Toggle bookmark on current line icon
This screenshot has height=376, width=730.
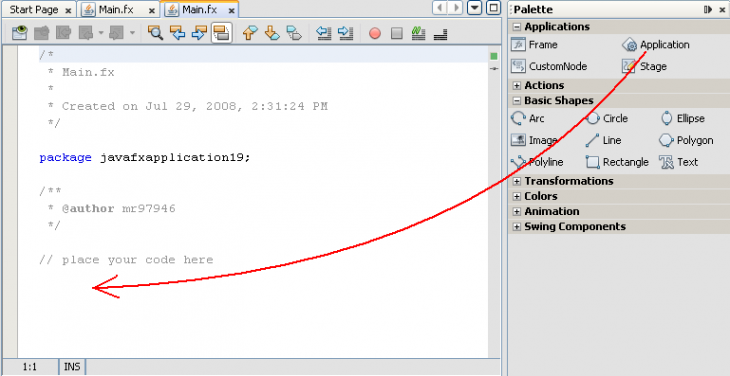pyautogui.click(x=294, y=33)
